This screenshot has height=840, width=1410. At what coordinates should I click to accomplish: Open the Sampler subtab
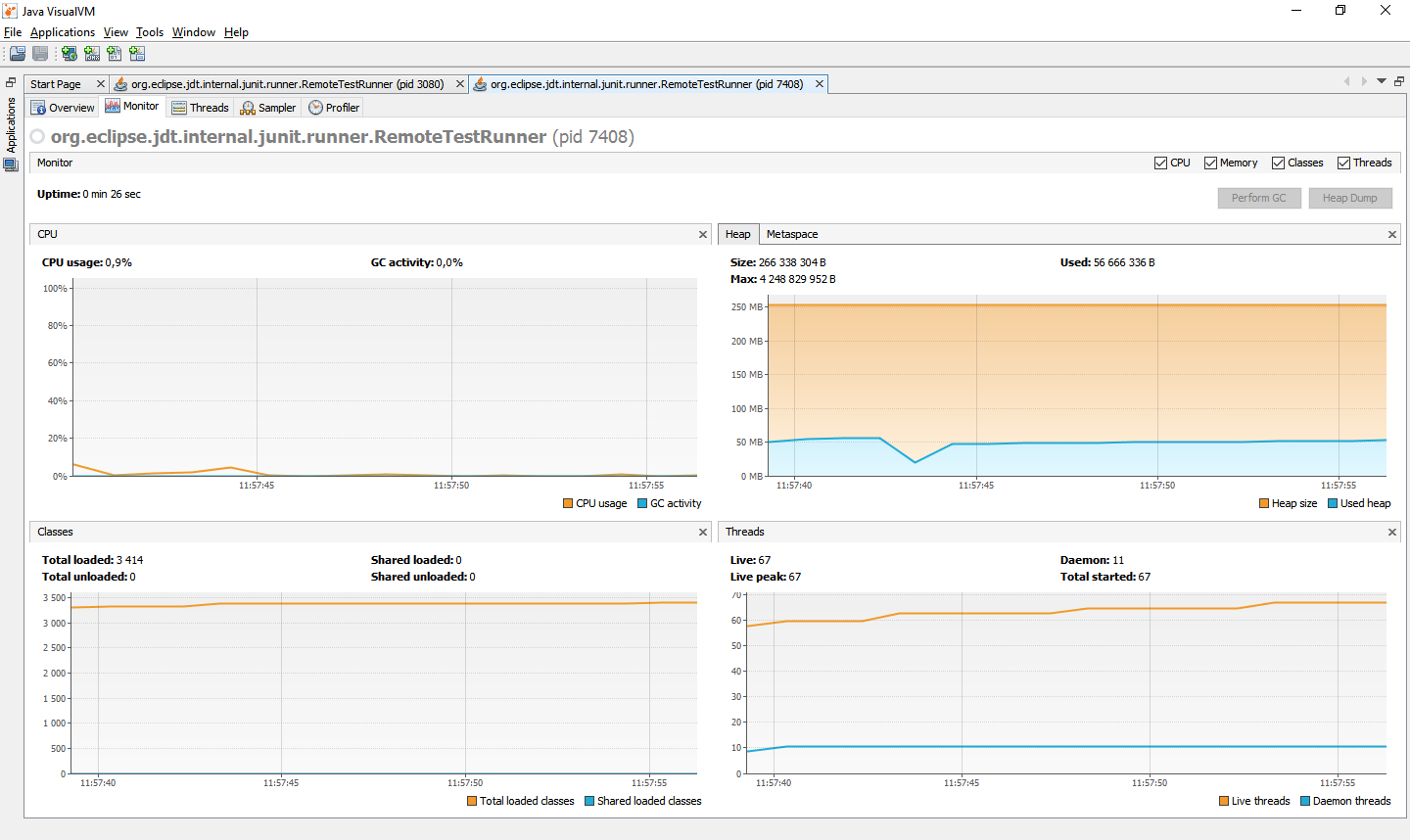268,108
